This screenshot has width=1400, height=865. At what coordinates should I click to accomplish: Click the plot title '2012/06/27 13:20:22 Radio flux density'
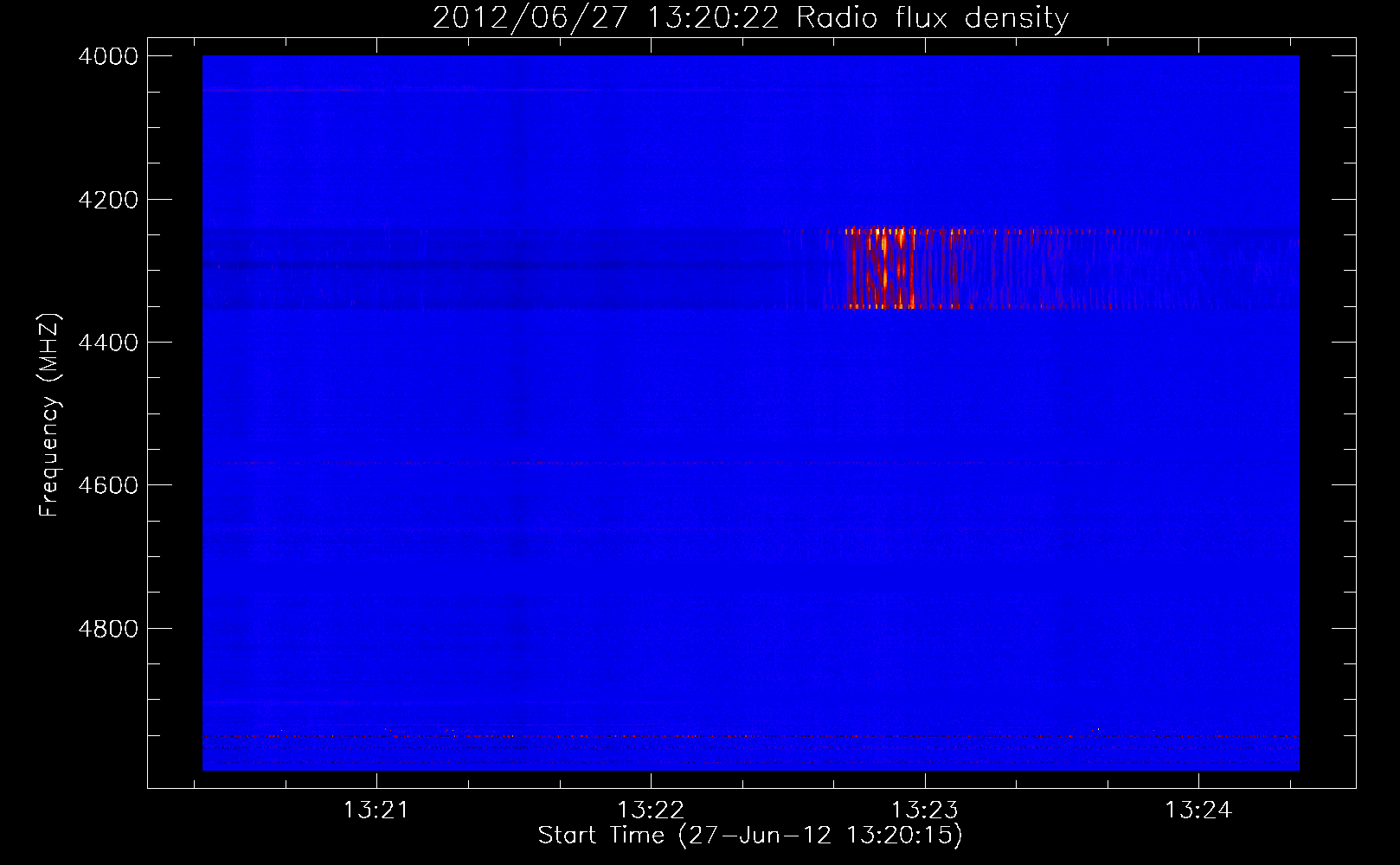pyautogui.click(x=750, y=17)
